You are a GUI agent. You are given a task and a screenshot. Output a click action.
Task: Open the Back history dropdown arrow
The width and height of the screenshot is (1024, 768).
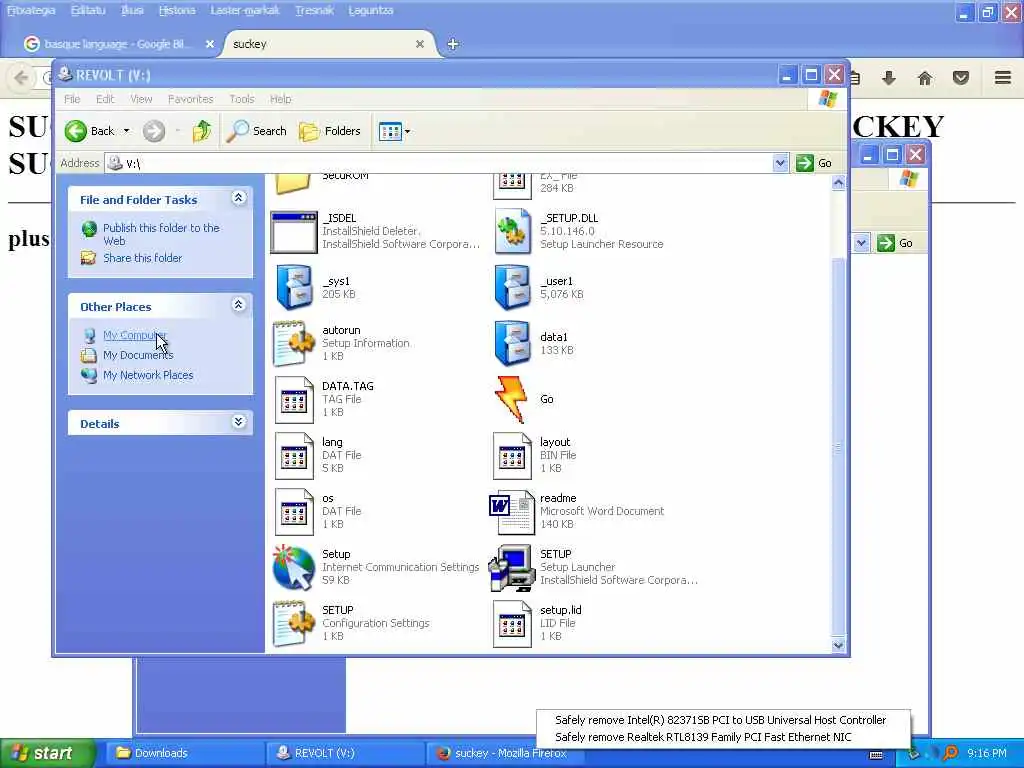(x=127, y=131)
